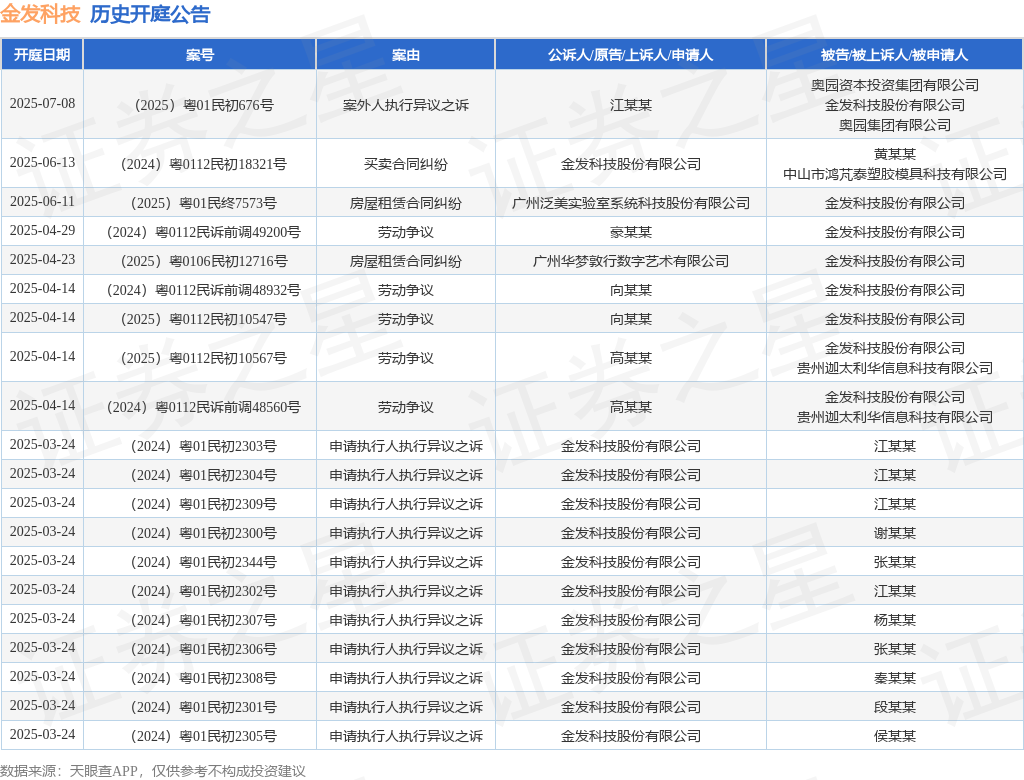This screenshot has width=1024, height=780.
Task: Click defendant 奥园资本投资集团有限公司
Action: tap(895, 85)
